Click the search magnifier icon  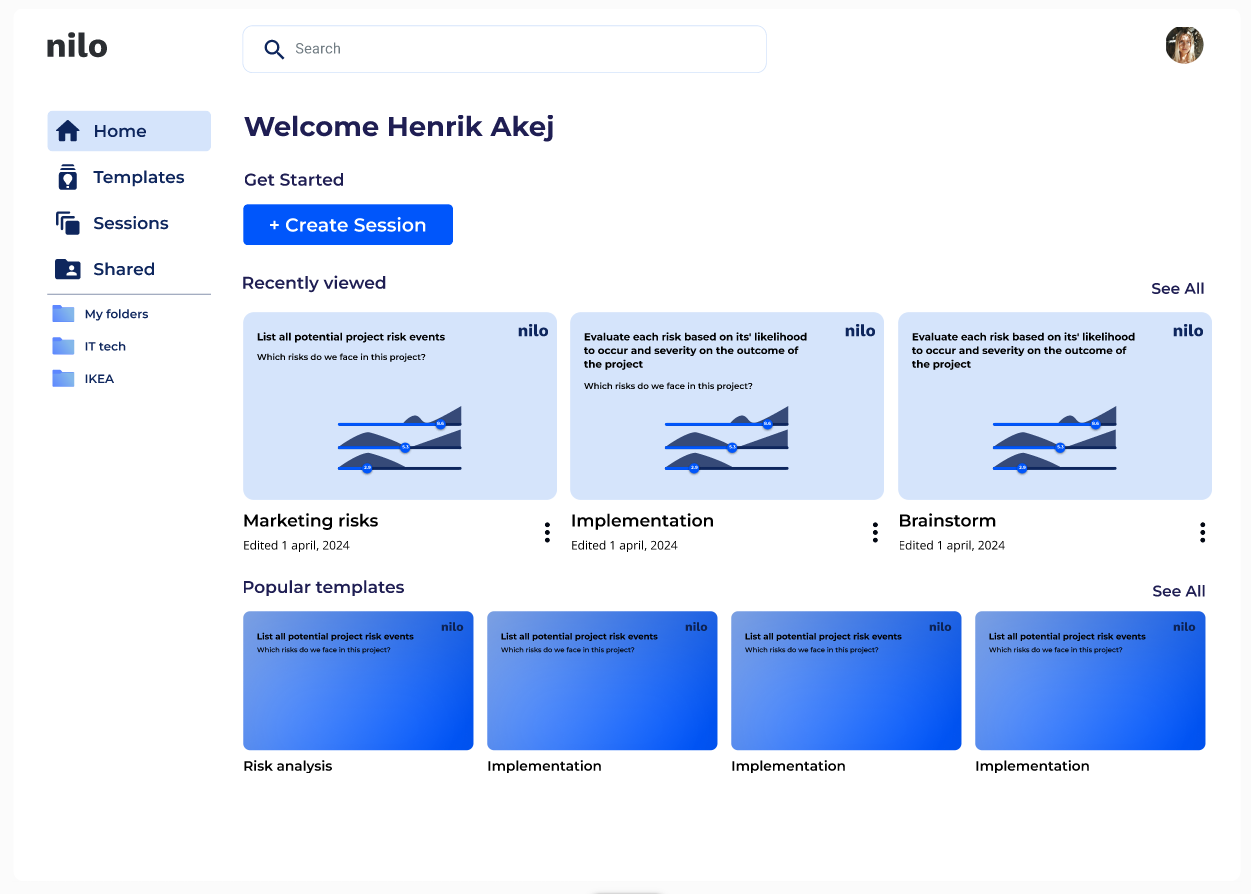pyautogui.click(x=274, y=49)
